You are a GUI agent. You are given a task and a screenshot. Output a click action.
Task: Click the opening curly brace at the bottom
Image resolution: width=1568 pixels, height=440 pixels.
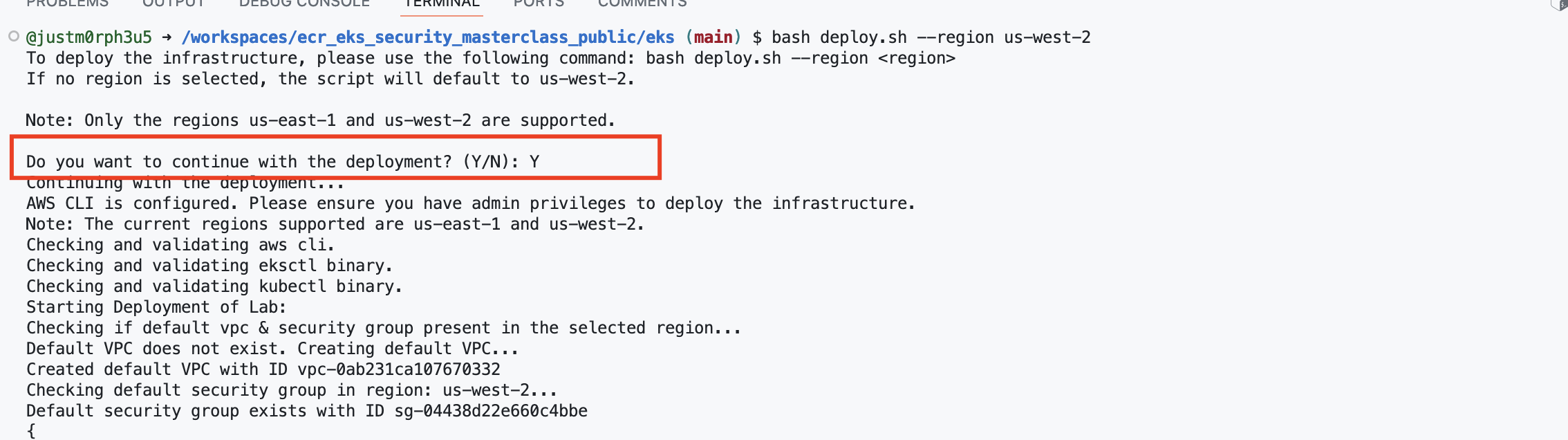[31, 431]
